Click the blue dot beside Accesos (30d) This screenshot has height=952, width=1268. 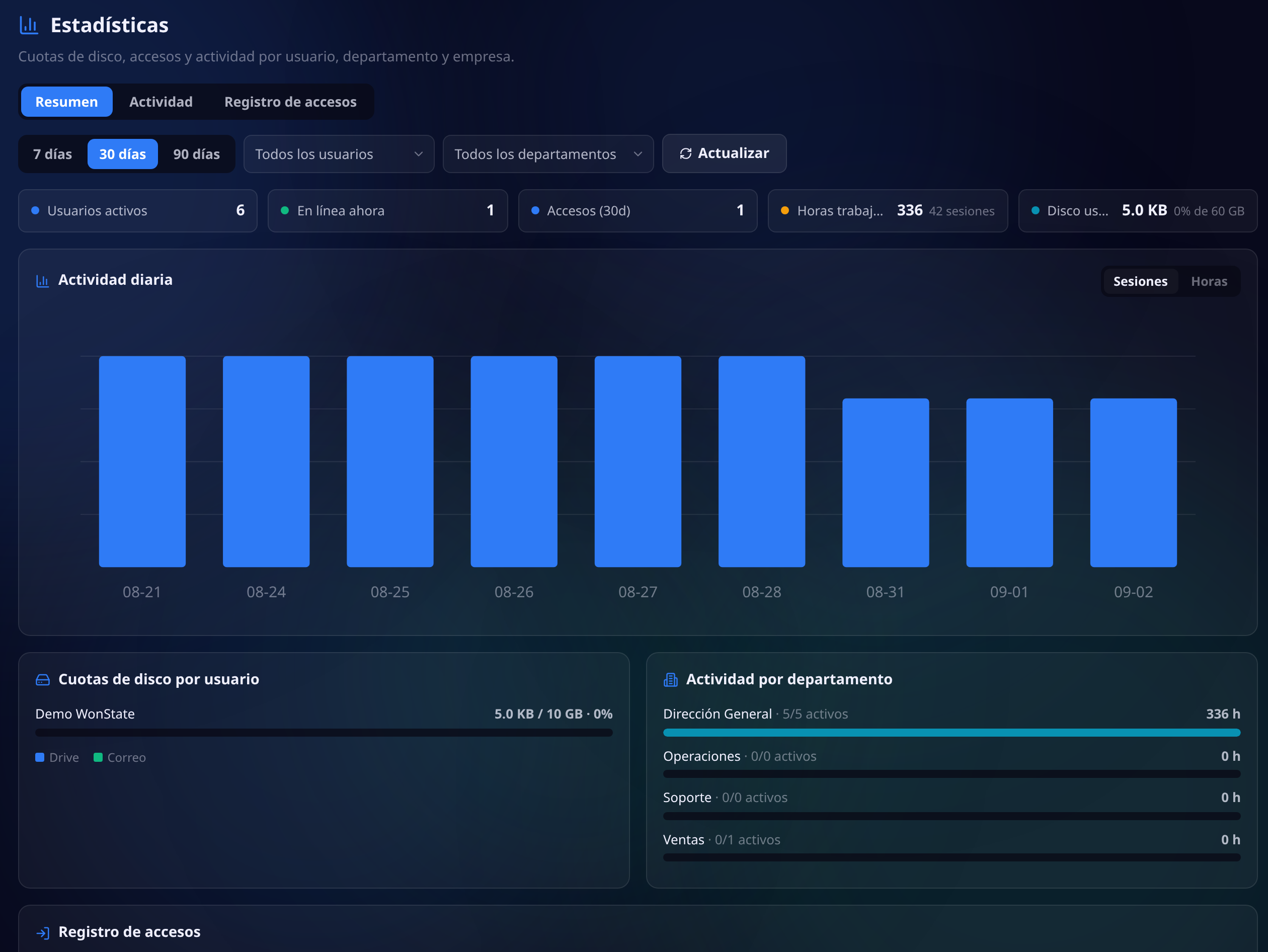pyautogui.click(x=535, y=210)
